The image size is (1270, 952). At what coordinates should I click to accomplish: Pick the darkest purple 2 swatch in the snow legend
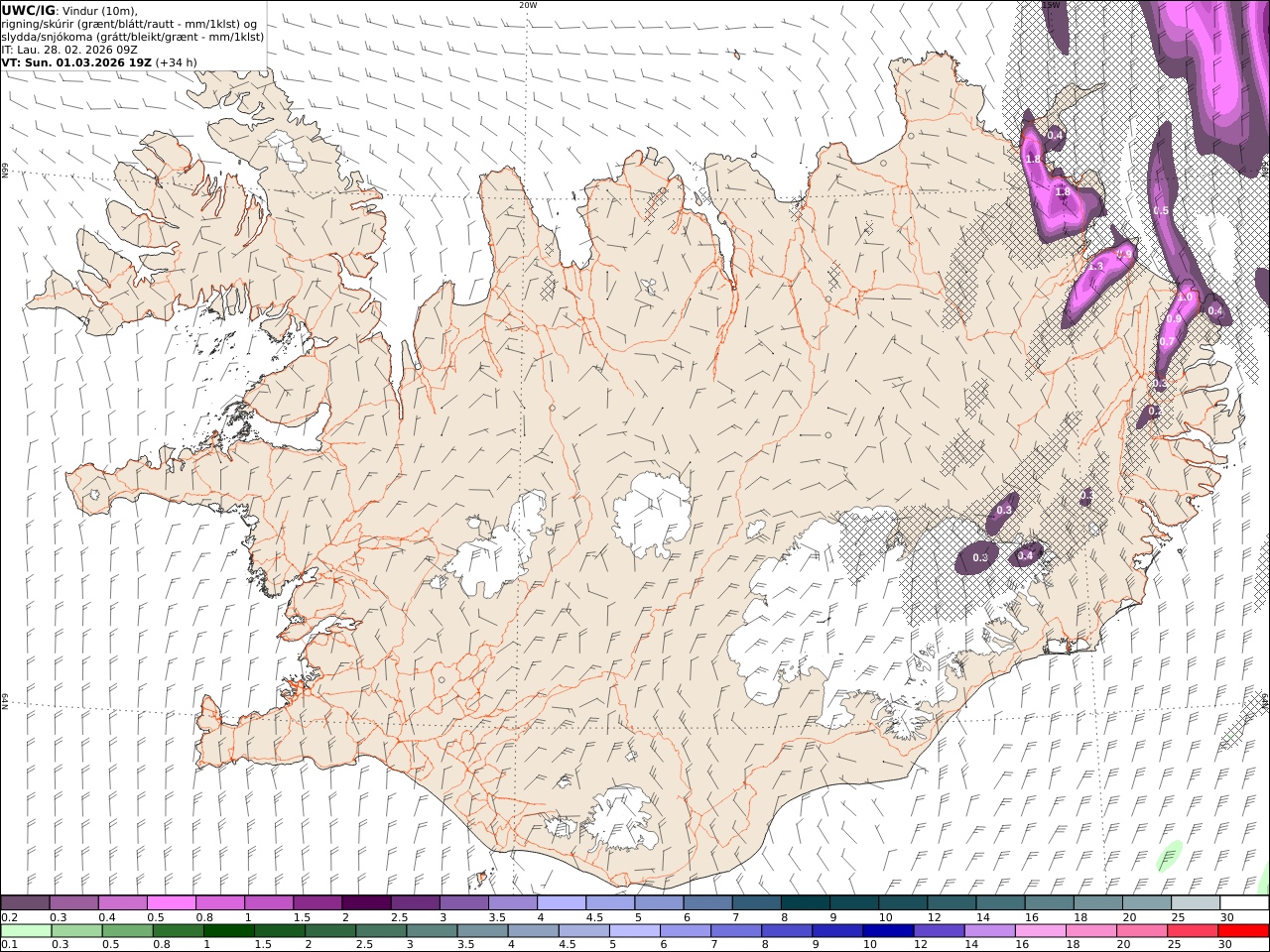coord(366,903)
